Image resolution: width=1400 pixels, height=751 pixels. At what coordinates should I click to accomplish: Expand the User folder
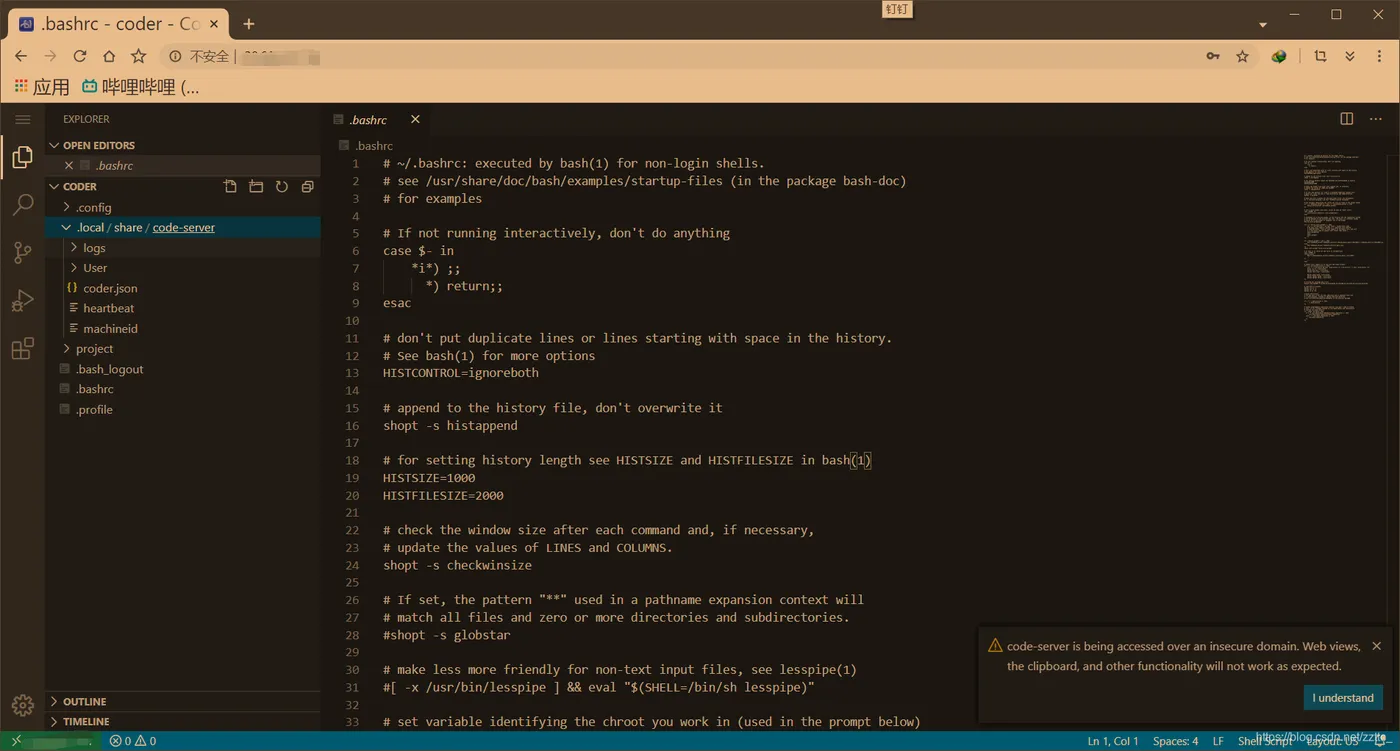point(183,268)
